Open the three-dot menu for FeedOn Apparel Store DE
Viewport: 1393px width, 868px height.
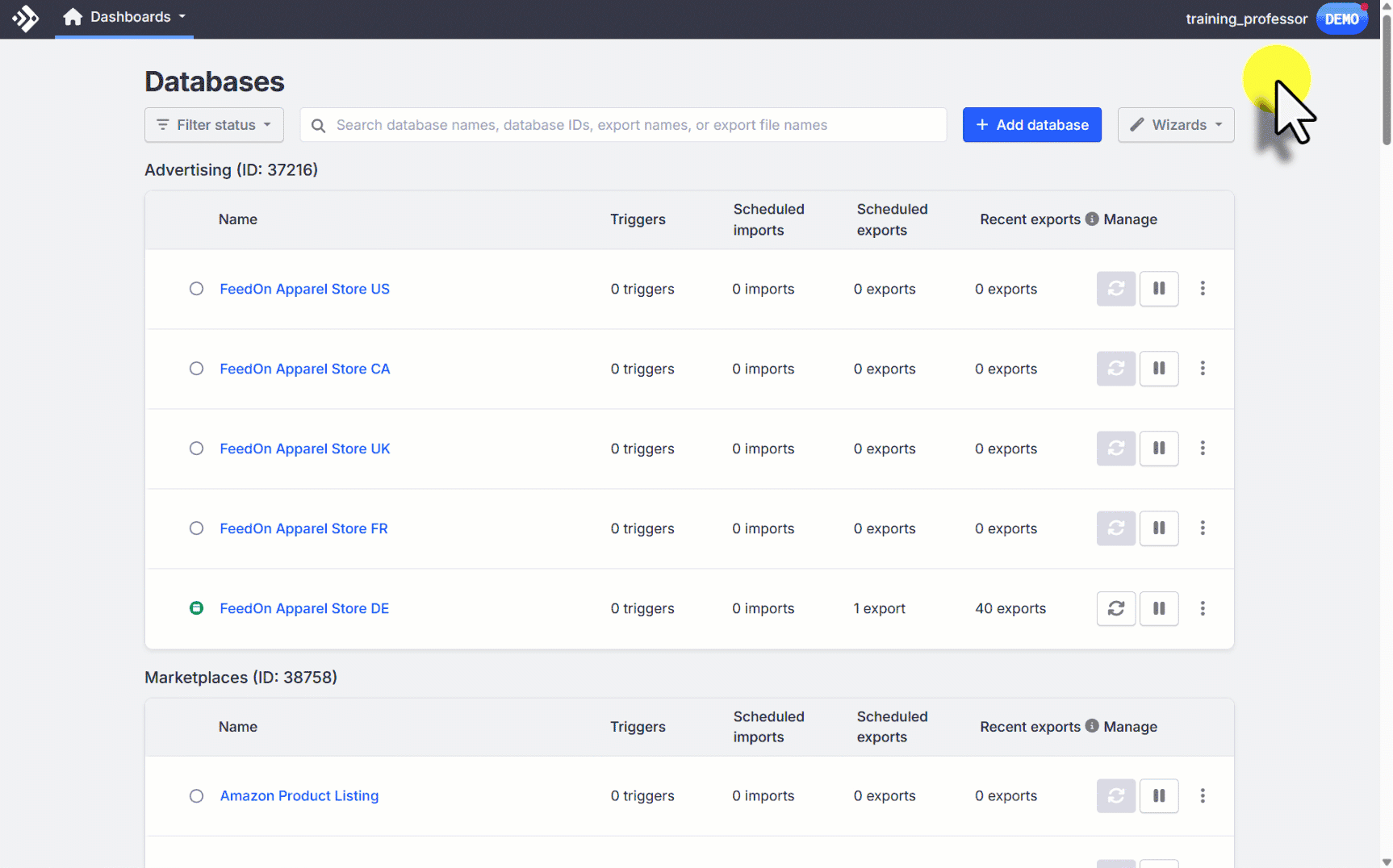click(x=1203, y=608)
